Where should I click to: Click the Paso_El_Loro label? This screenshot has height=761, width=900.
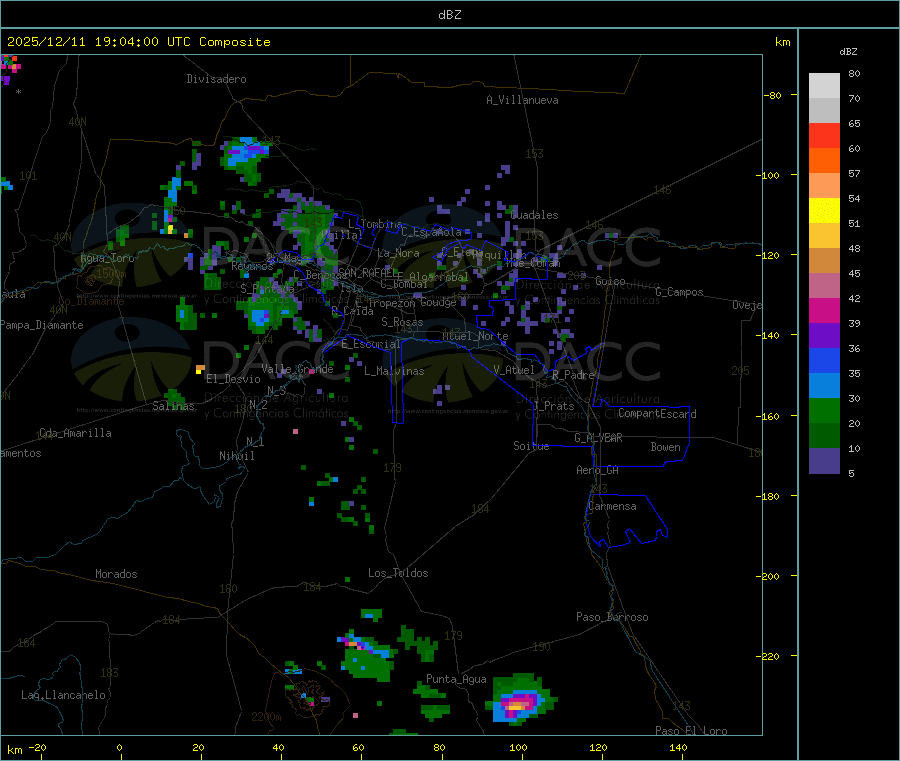coord(692,731)
